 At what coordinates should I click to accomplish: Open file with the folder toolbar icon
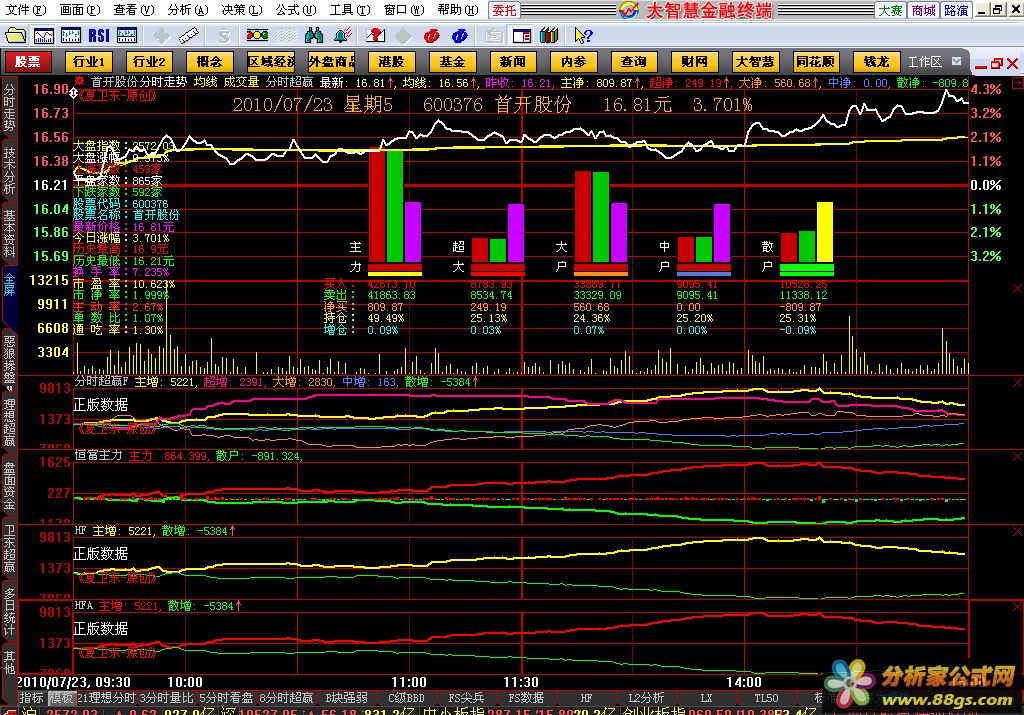pos(15,35)
